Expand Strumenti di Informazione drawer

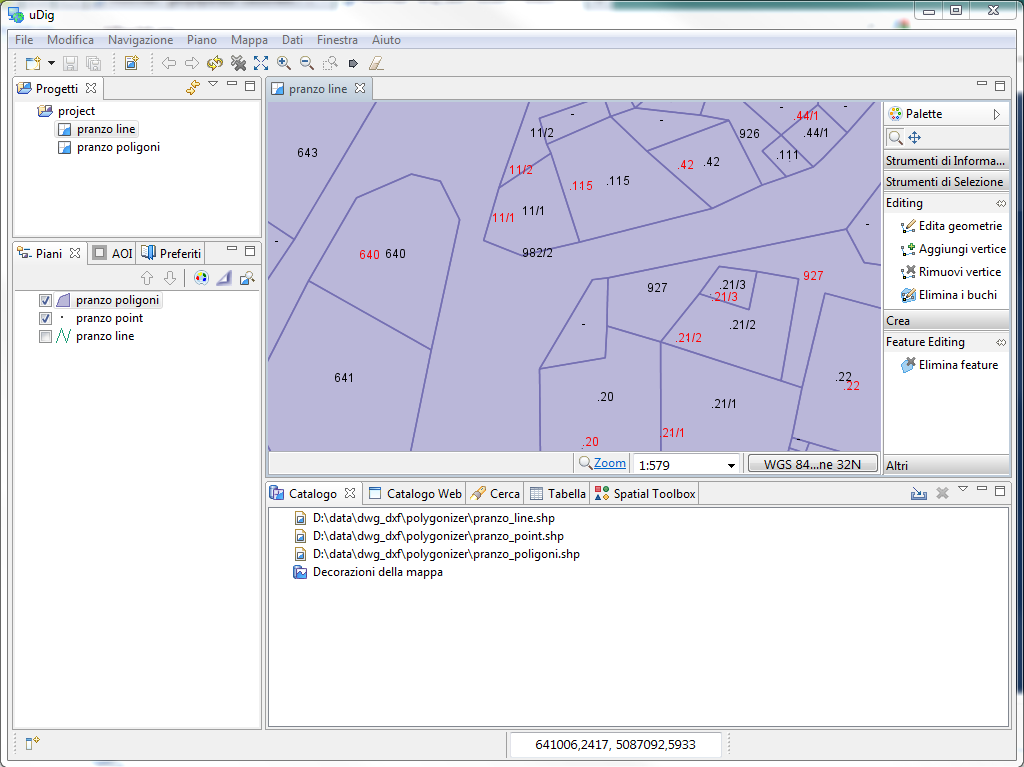tap(946, 161)
